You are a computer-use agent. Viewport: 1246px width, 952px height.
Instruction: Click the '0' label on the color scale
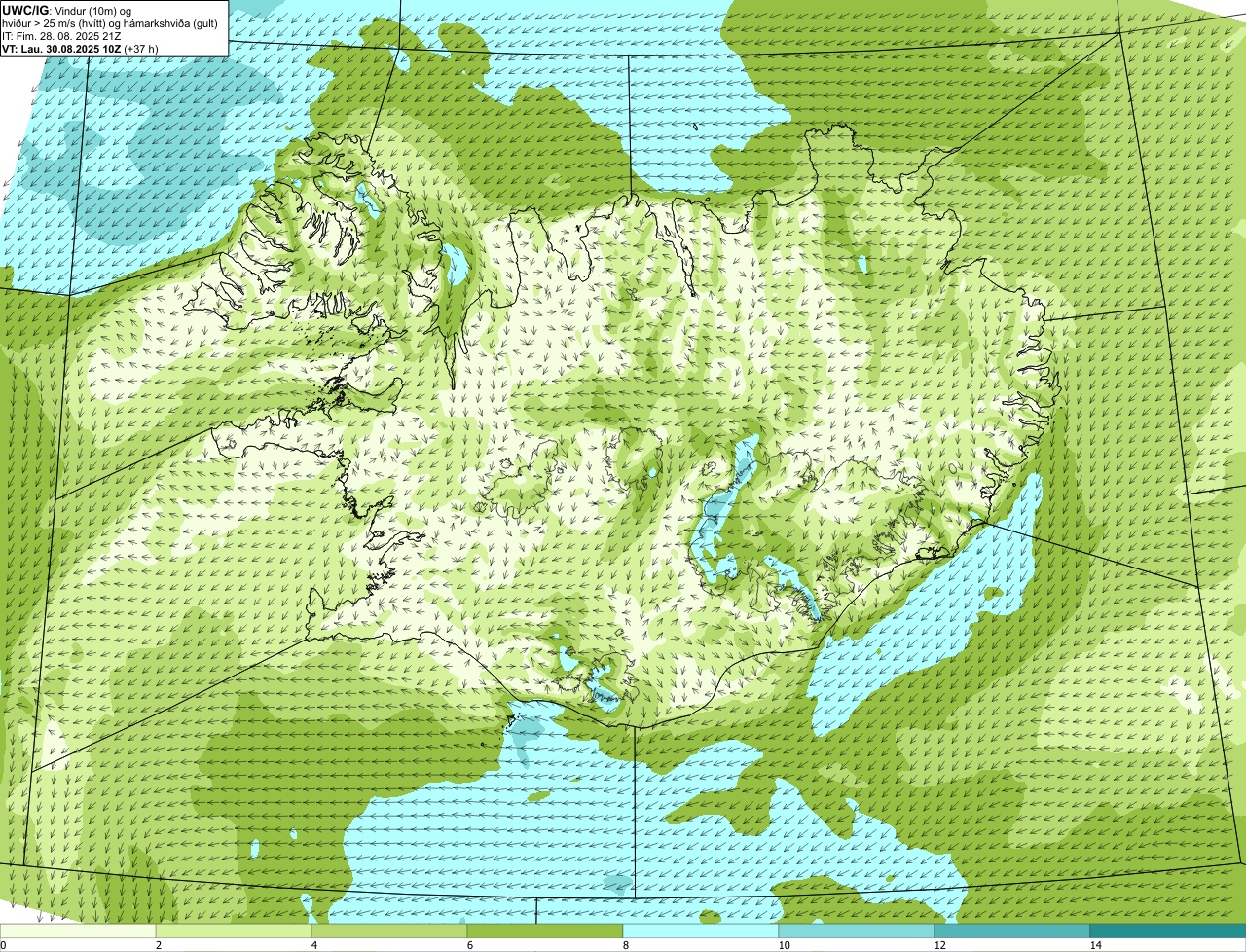tap(3, 945)
